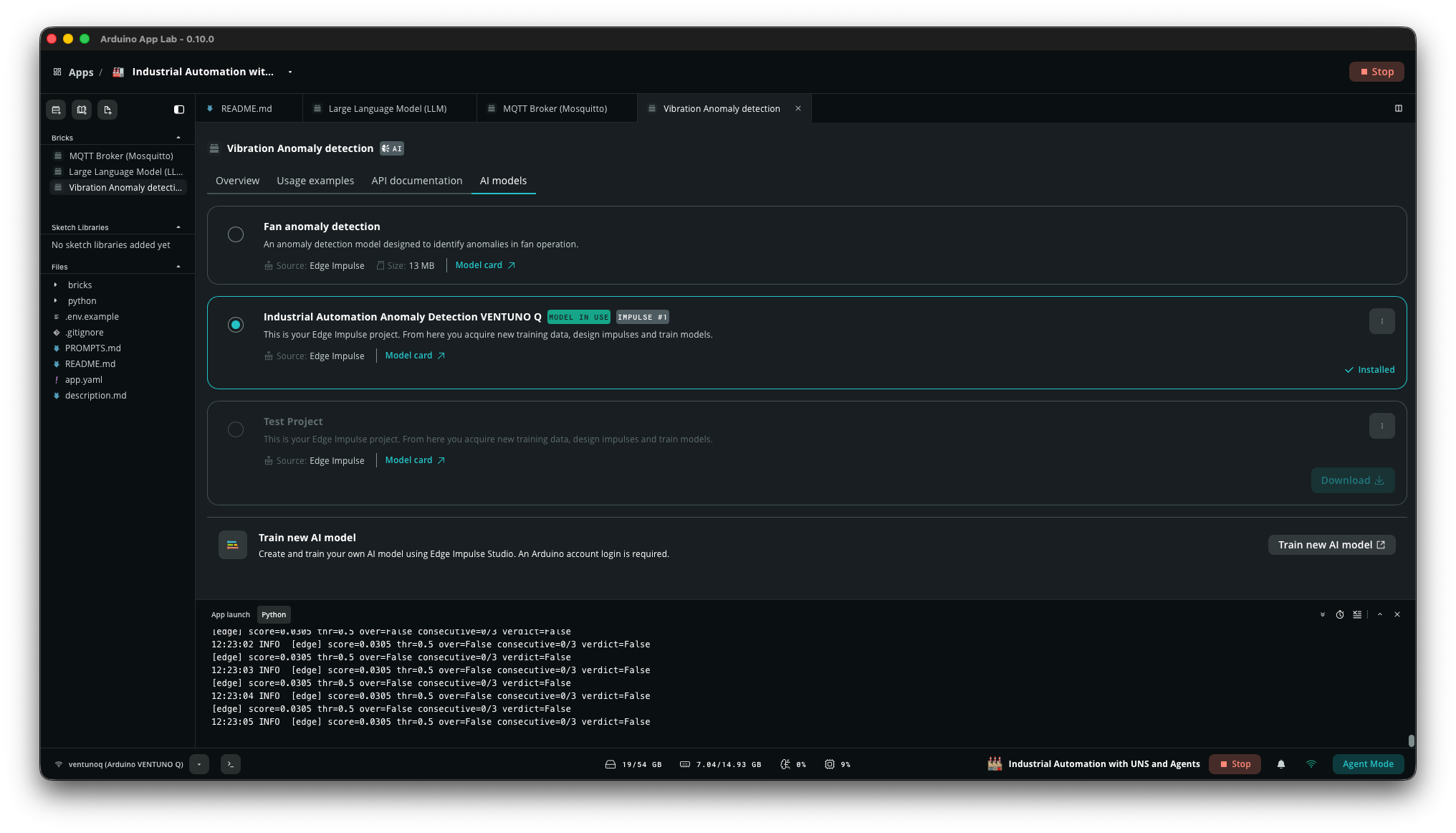Screen dimensions: 1456x833
Task: Toggle timestamps clock icon in console
Action: [x=1340, y=614]
